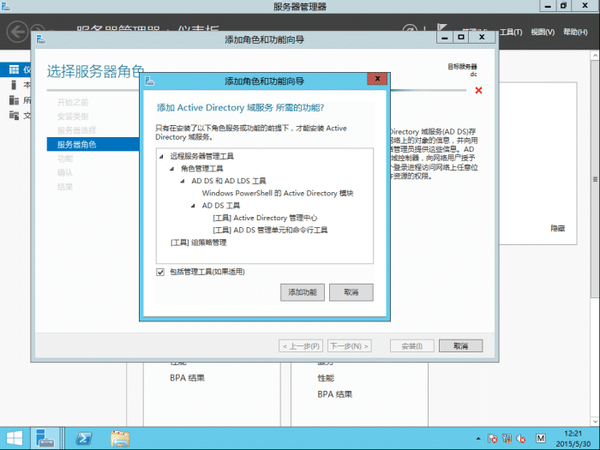Select 结果 step in wizard sidebar

click(x=65, y=187)
